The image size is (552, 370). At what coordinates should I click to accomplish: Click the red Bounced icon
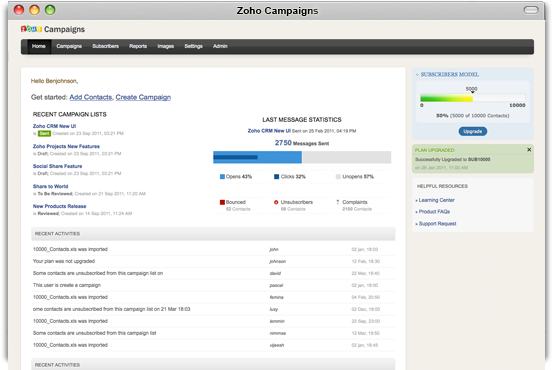click(x=222, y=202)
